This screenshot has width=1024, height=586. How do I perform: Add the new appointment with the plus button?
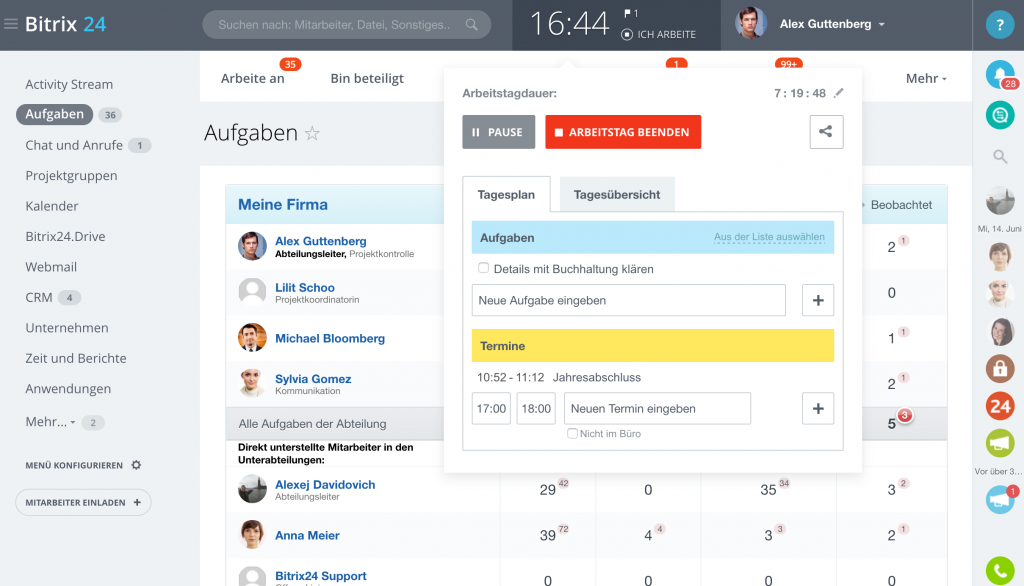pos(818,409)
